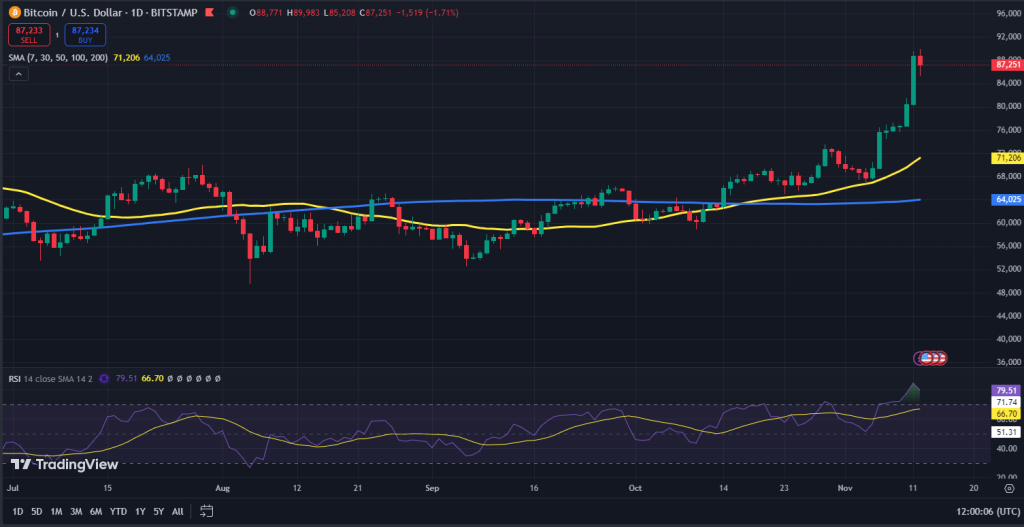Click the Jul label on the time axis
The height and width of the screenshot is (527, 1024).
point(11,488)
